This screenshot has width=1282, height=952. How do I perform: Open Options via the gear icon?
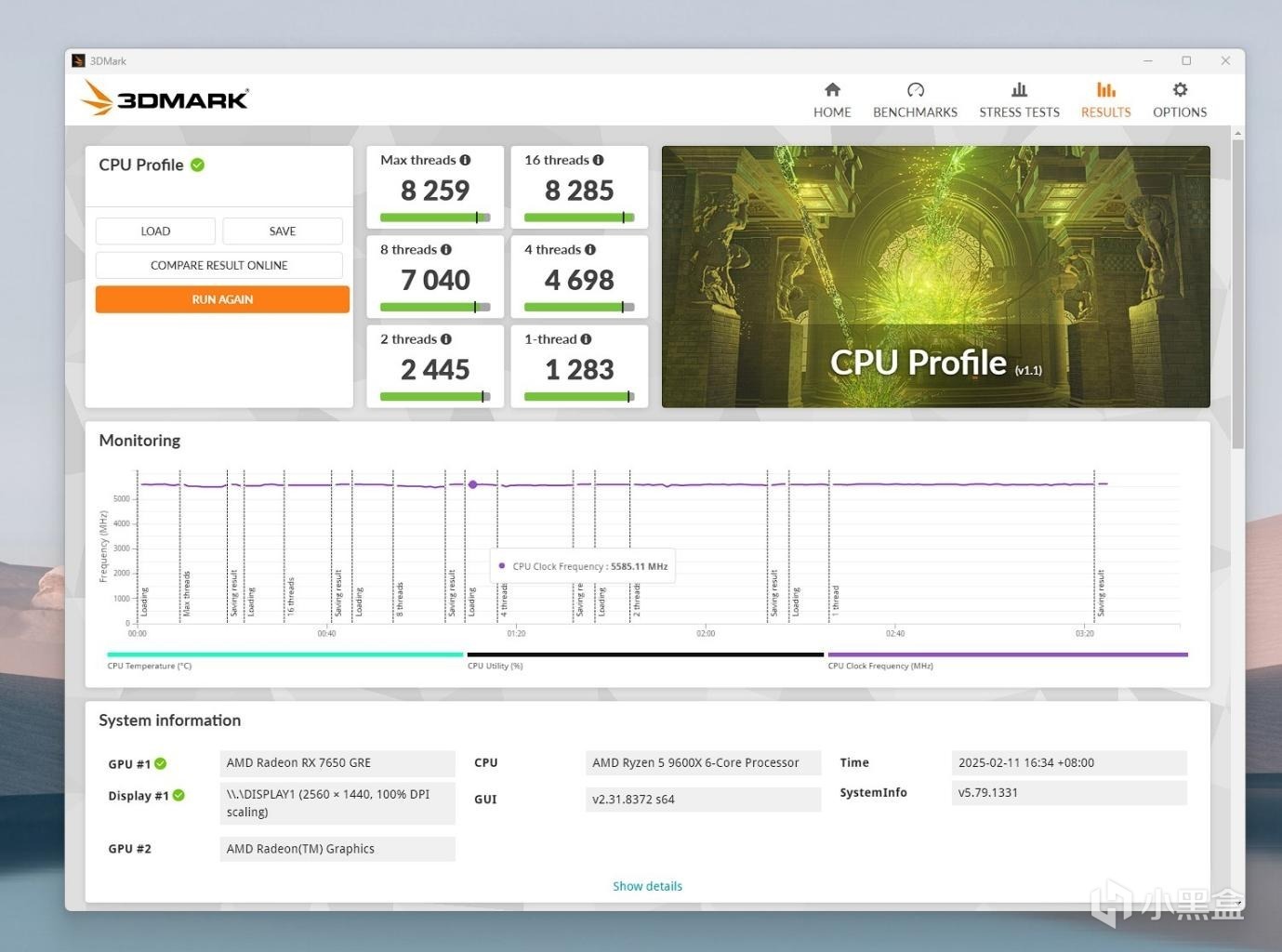pyautogui.click(x=1180, y=89)
